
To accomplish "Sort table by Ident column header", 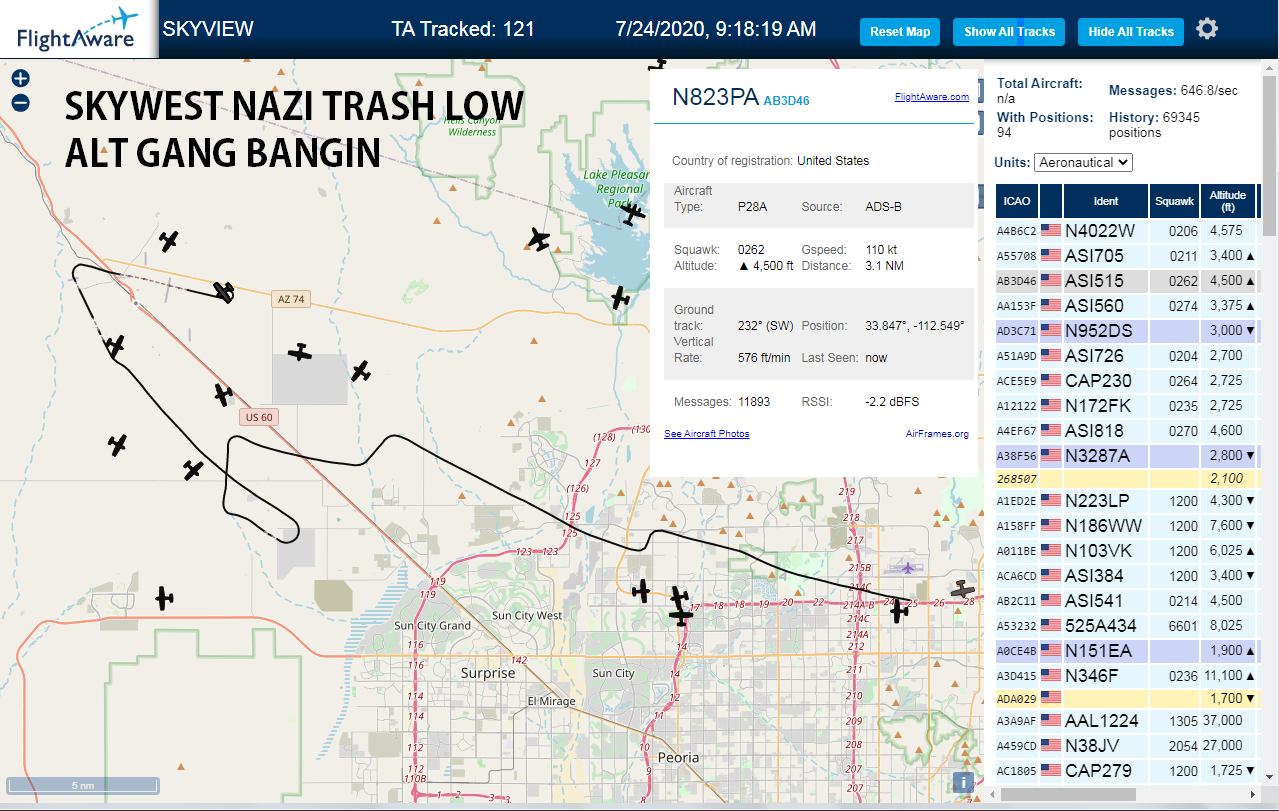I will point(1105,201).
